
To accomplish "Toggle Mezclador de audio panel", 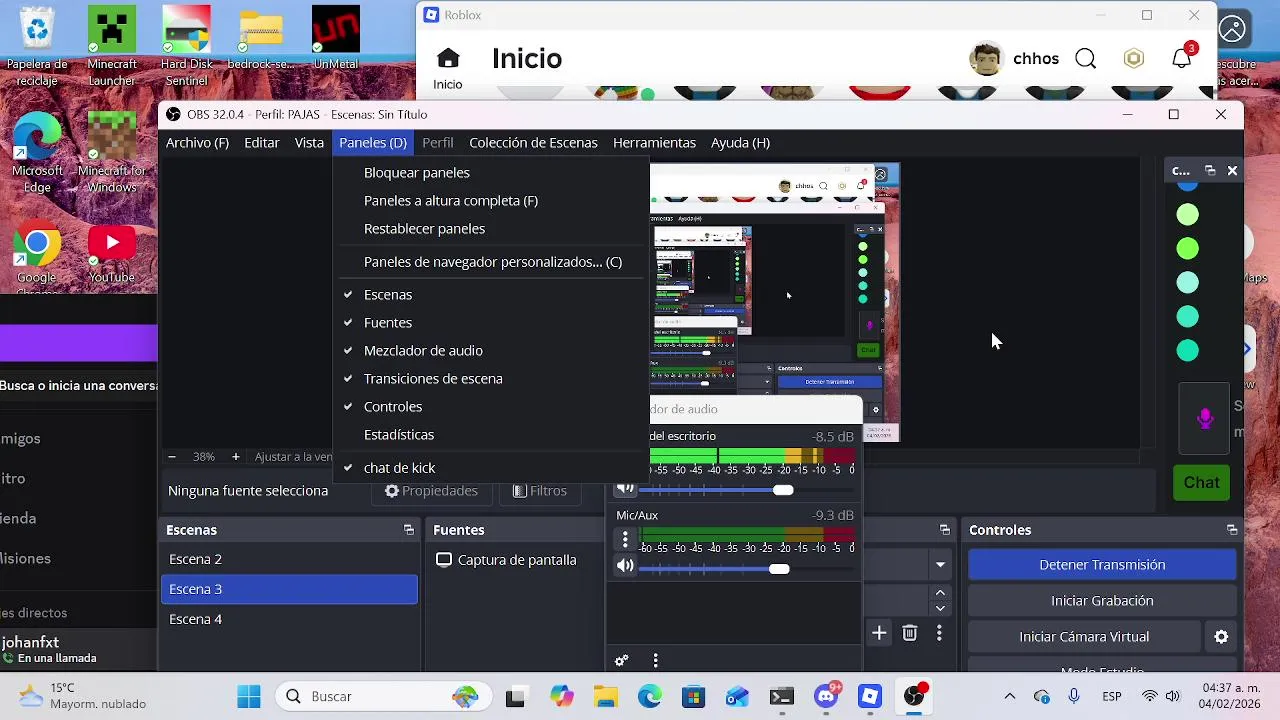I will pyautogui.click(x=491, y=351).
